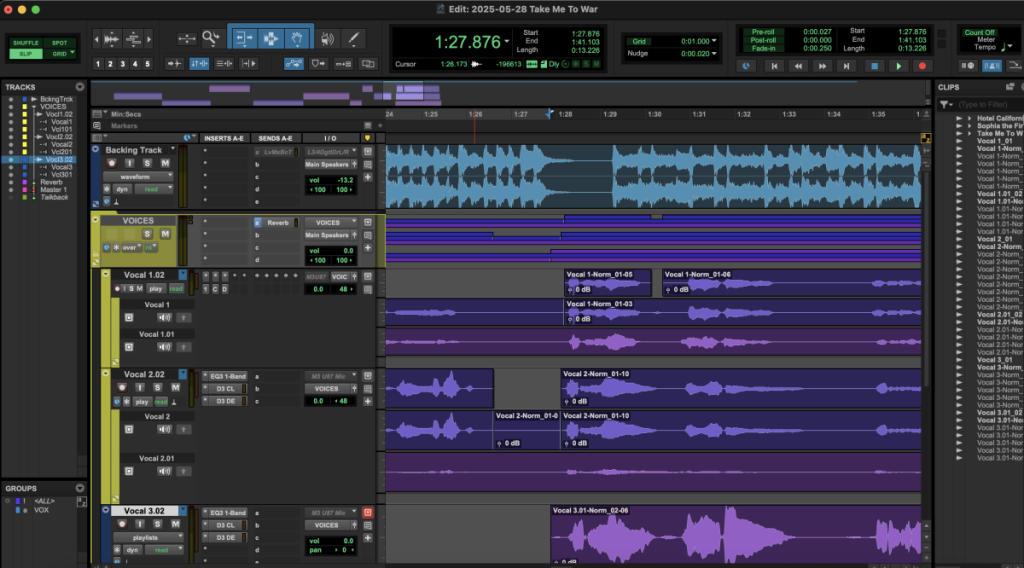Record-enable the Backing Track

tap(113, 163)
